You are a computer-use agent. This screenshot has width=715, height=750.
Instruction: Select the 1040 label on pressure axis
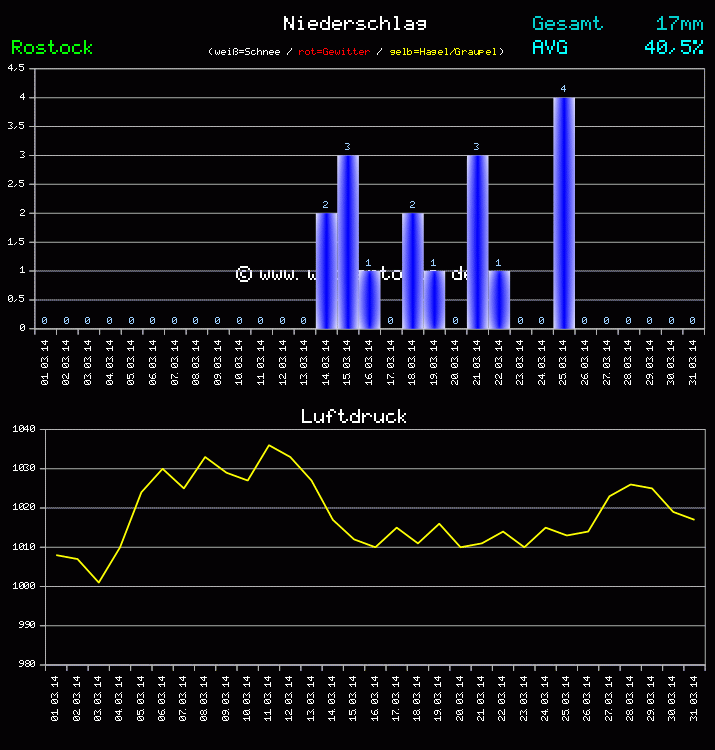point(23,429)
